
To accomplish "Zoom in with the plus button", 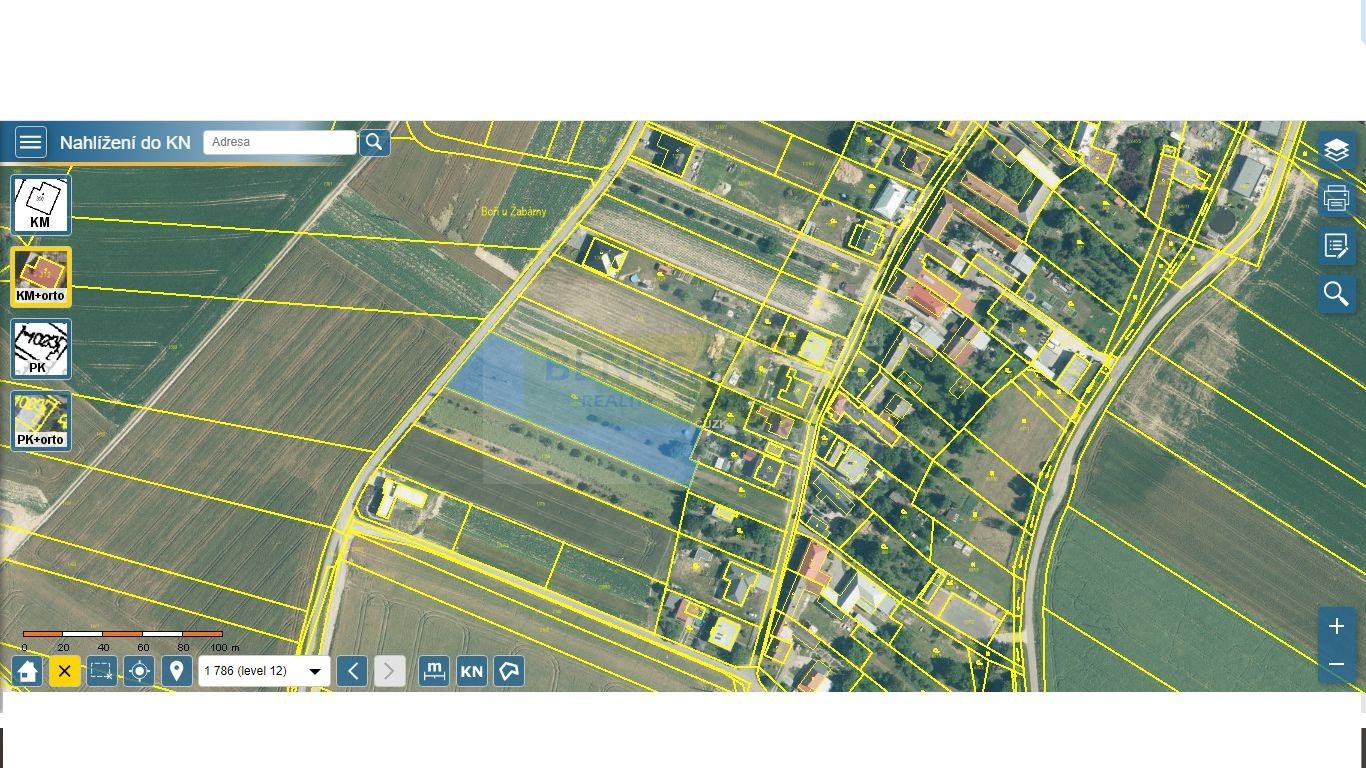I will pyautogui.click(x=1336, y=627).
